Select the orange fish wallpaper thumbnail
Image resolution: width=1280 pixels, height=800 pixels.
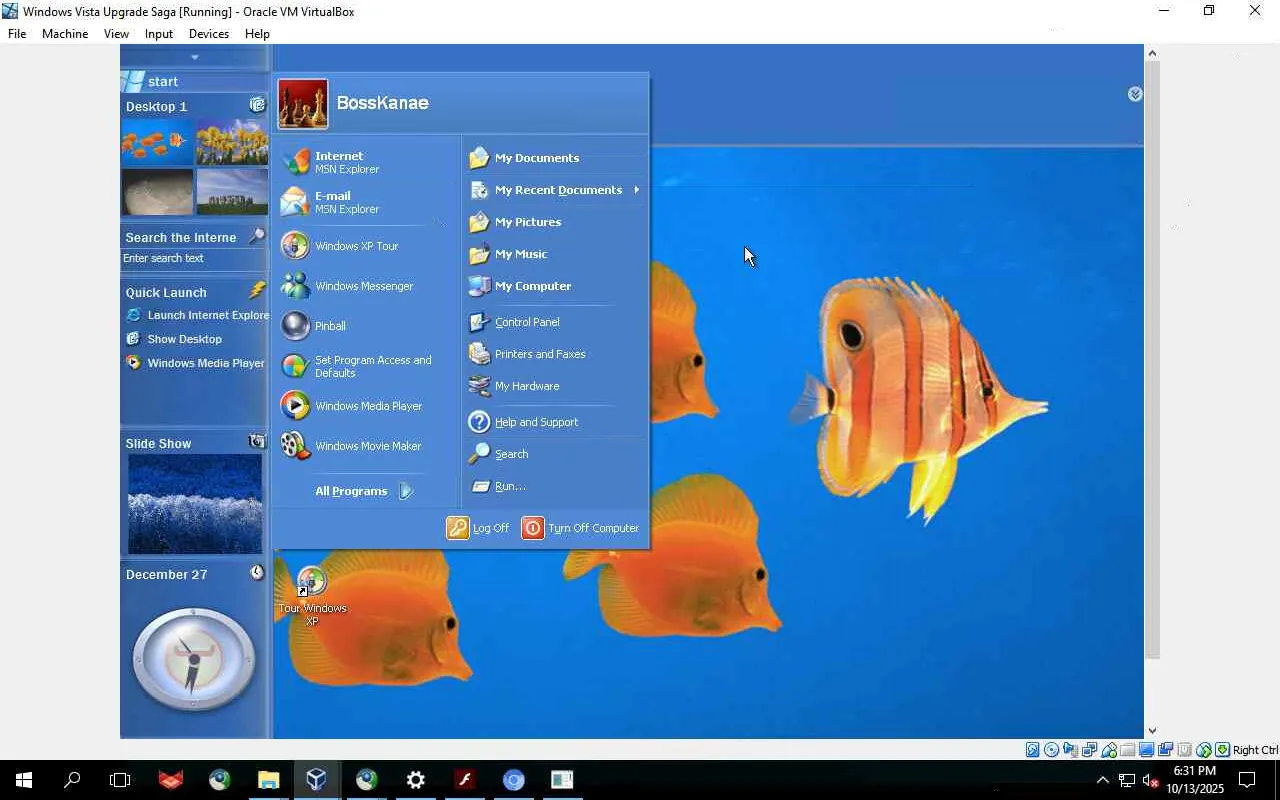(157, 142)
